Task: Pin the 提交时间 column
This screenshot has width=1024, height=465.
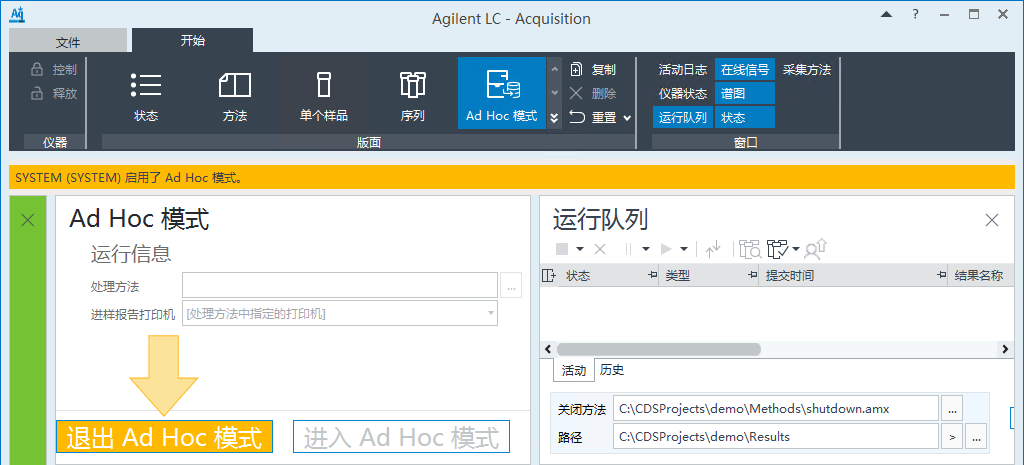Action: 941,276
